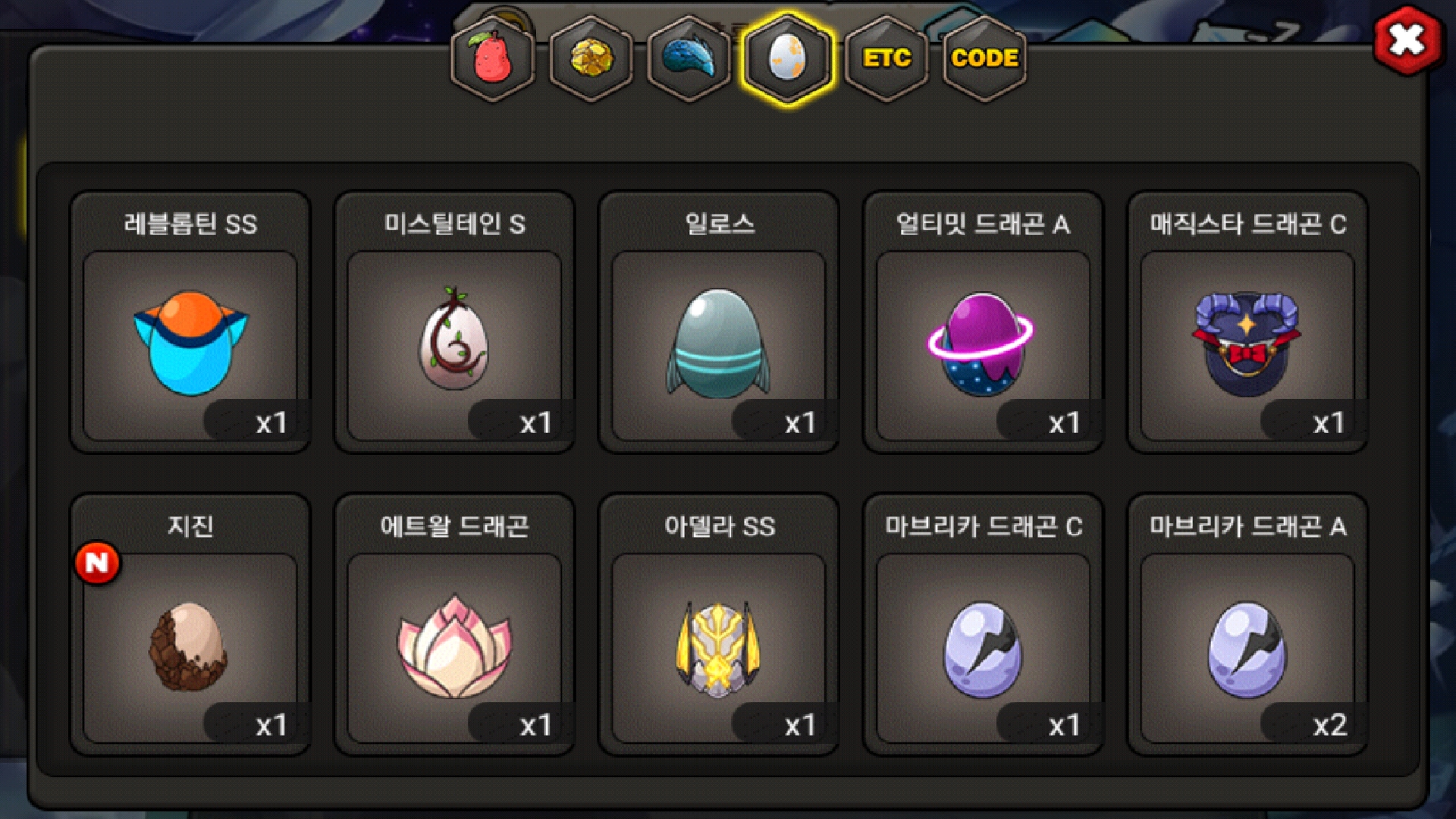The height and width of the screenshot is (819, 1456).
Task: Switch to the gold nugget tab
Action: pyautogui.click(x=591, y=59)
